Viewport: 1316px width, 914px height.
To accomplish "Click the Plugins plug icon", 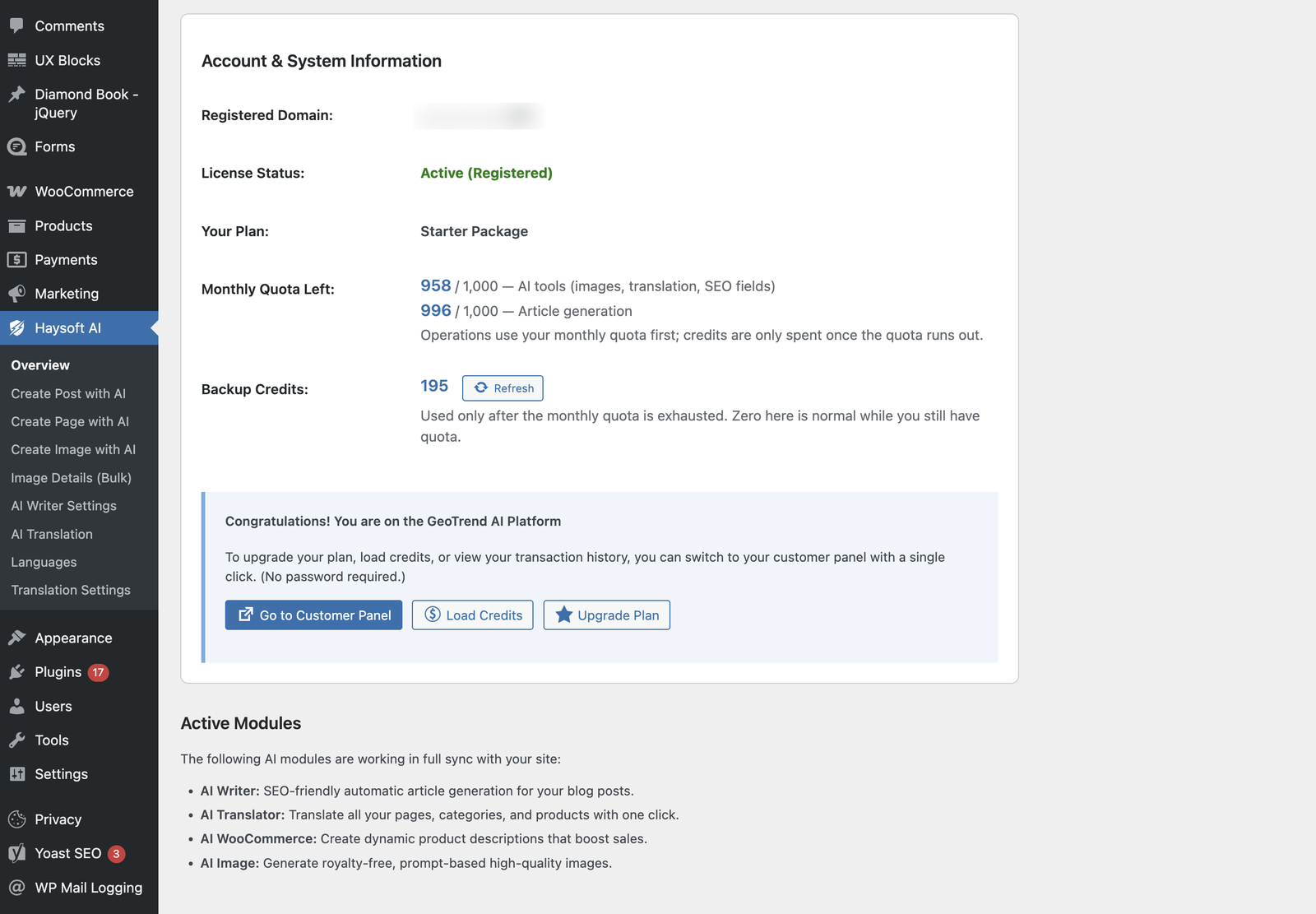I will click(x=16, y=672).
